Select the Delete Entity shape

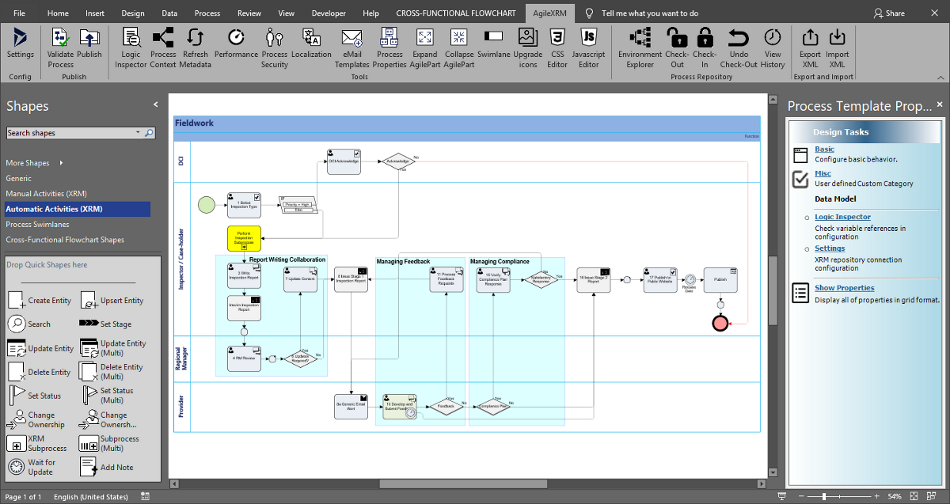(39, 371)
